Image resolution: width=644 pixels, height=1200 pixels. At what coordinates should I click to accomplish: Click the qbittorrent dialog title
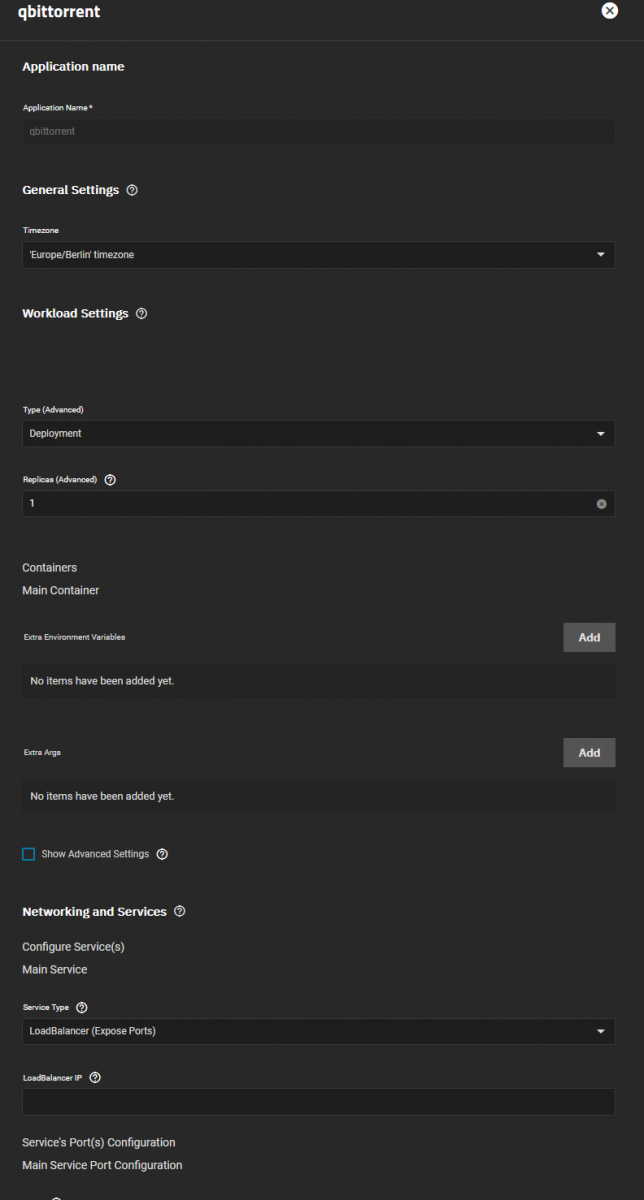click(59, 12)
